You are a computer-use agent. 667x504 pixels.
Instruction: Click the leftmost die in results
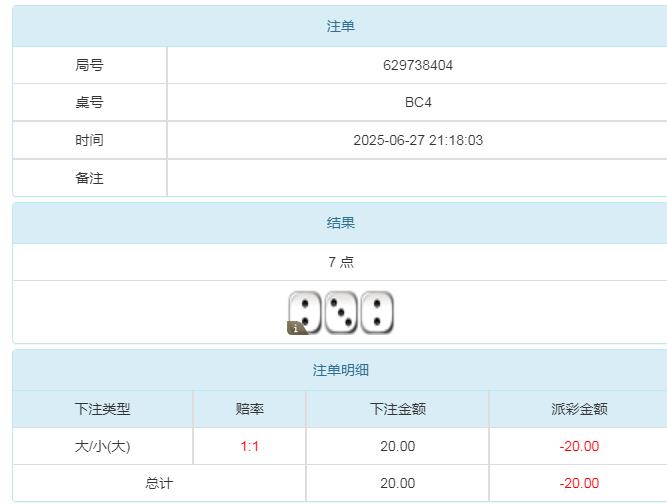tap(306, 310)
